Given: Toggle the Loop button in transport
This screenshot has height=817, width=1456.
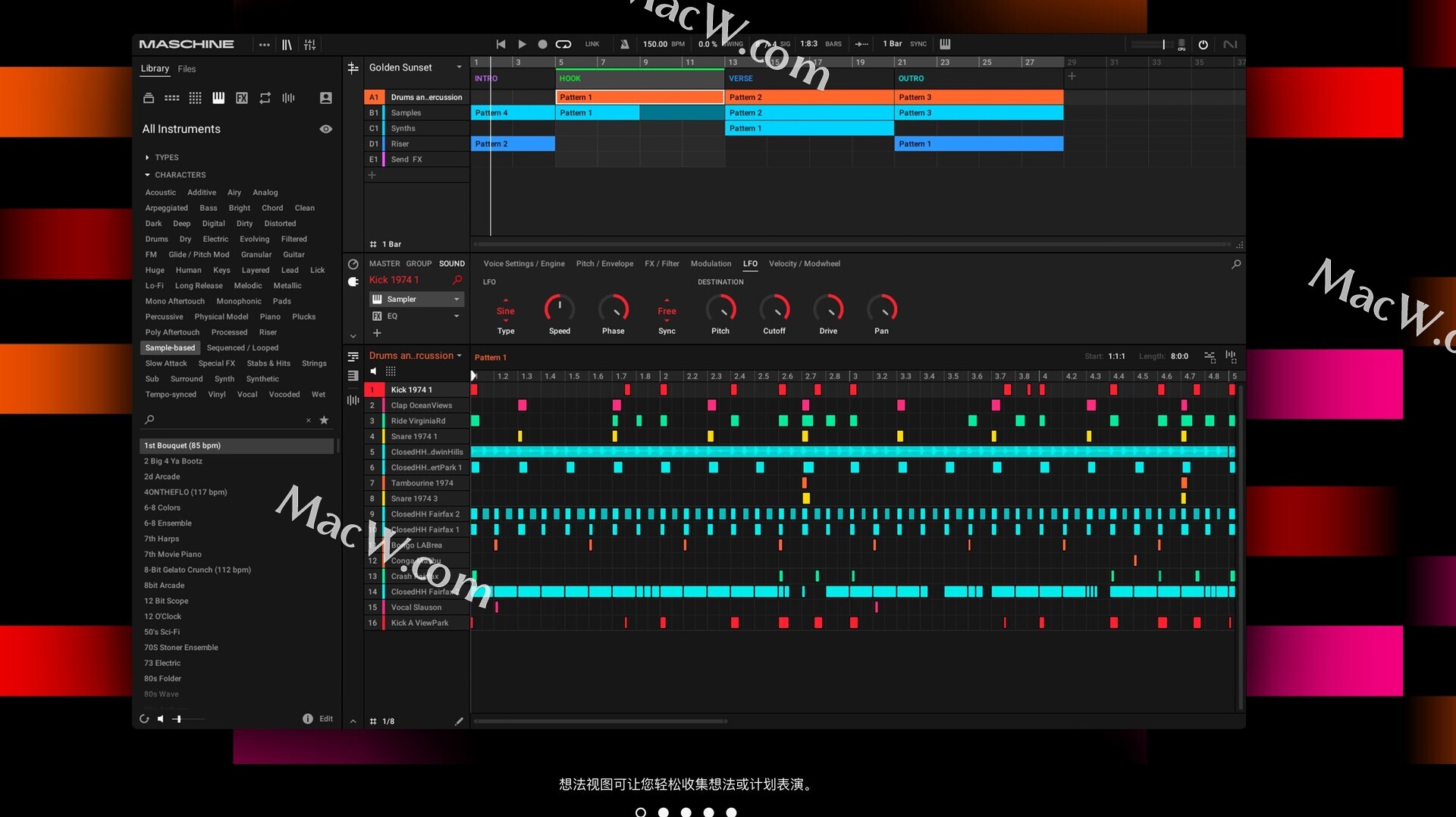Looking at the screenshot, I should point(563,44).
